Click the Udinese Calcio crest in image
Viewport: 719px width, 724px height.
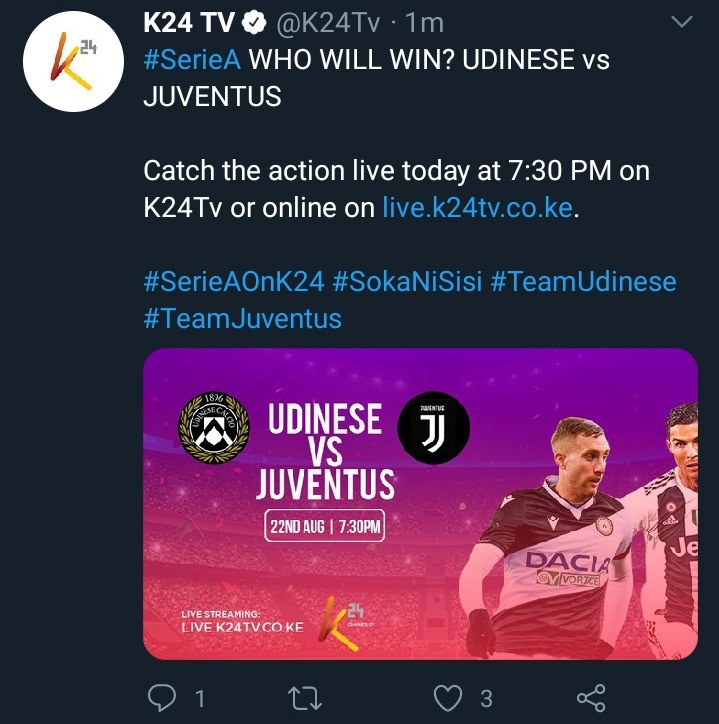coord(214,428)
